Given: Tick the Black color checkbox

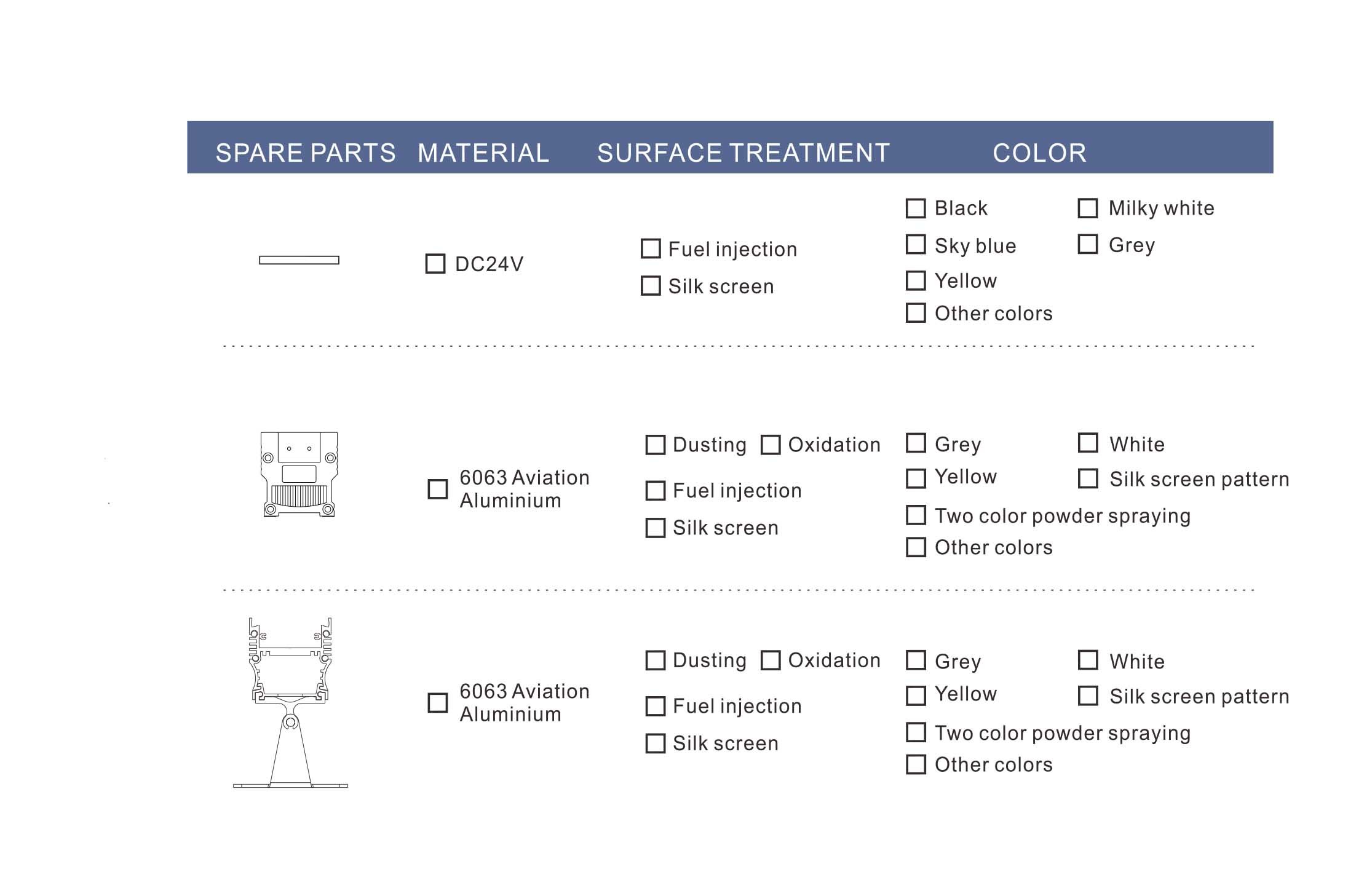Looking at the screenshot, I should pos(916,208).
